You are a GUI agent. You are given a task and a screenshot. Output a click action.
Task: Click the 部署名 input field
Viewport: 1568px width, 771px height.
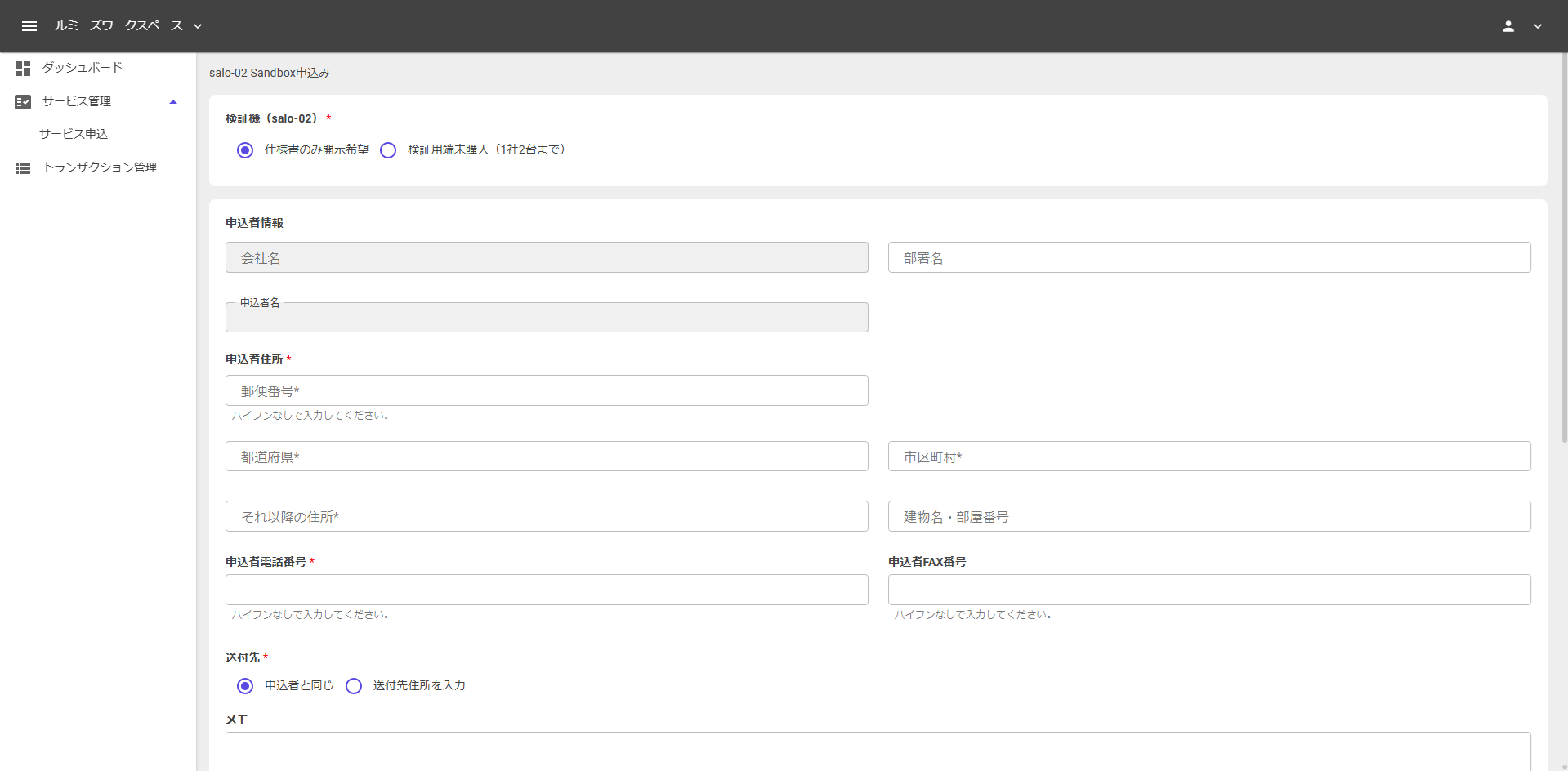pos(1208,257)
